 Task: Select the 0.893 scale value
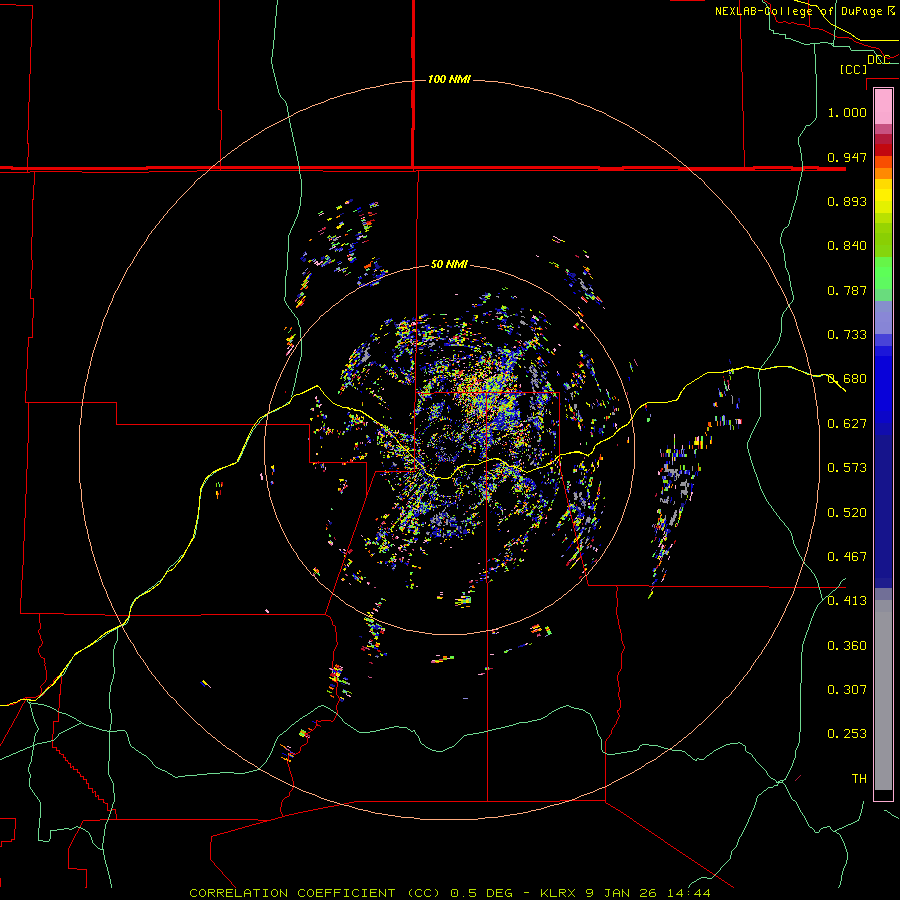pyautogui.click(x=847, y=201)
